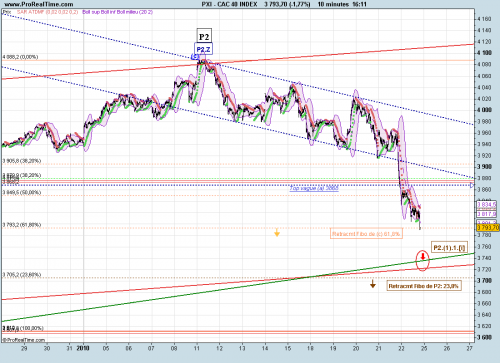Screen dimensions: 500x363
Task: Select the P2 annotation box
Action: click(204, 36)
